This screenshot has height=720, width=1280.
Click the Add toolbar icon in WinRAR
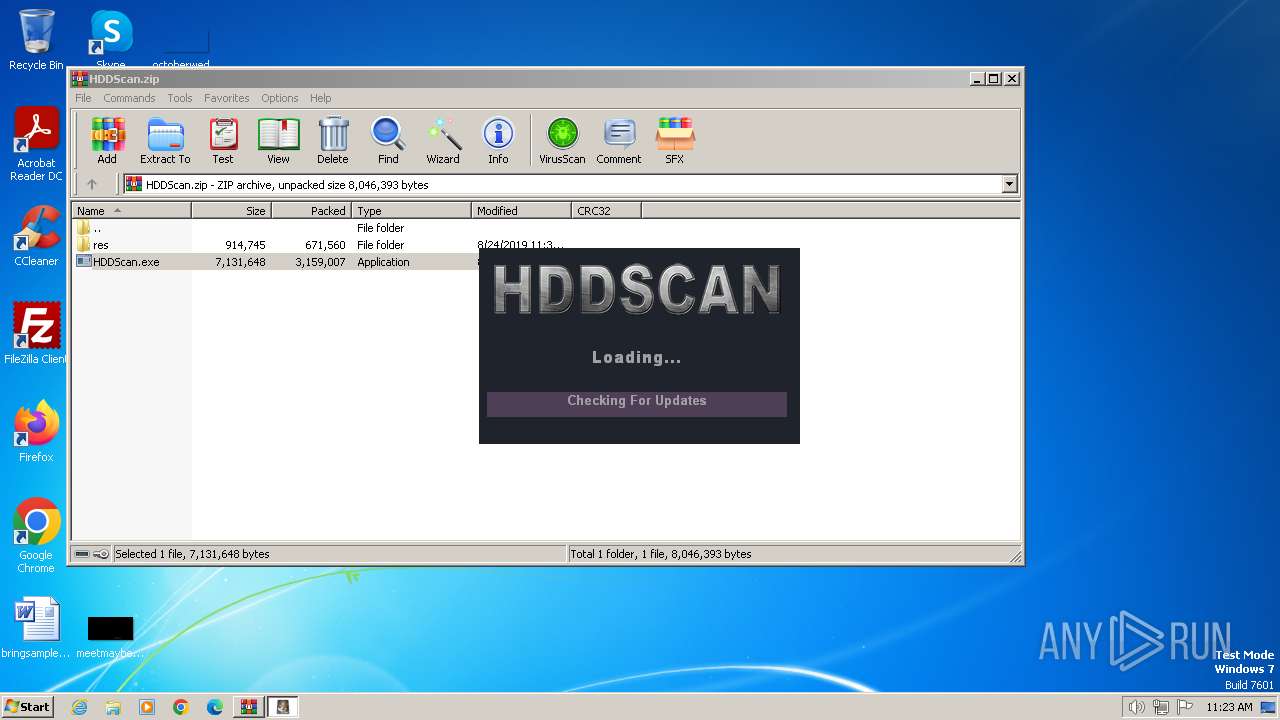pyautogui.click(x=107, y=140)
